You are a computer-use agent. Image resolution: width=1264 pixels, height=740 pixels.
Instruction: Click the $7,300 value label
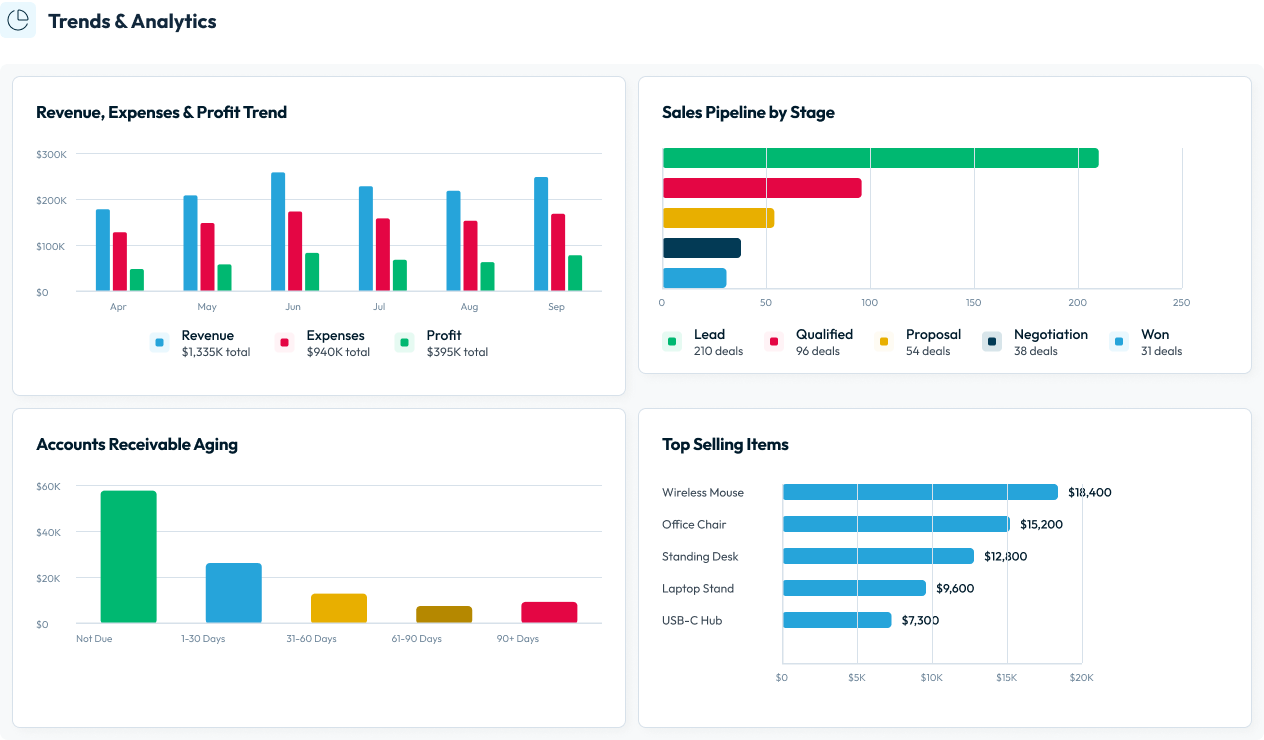pos(920,620)
